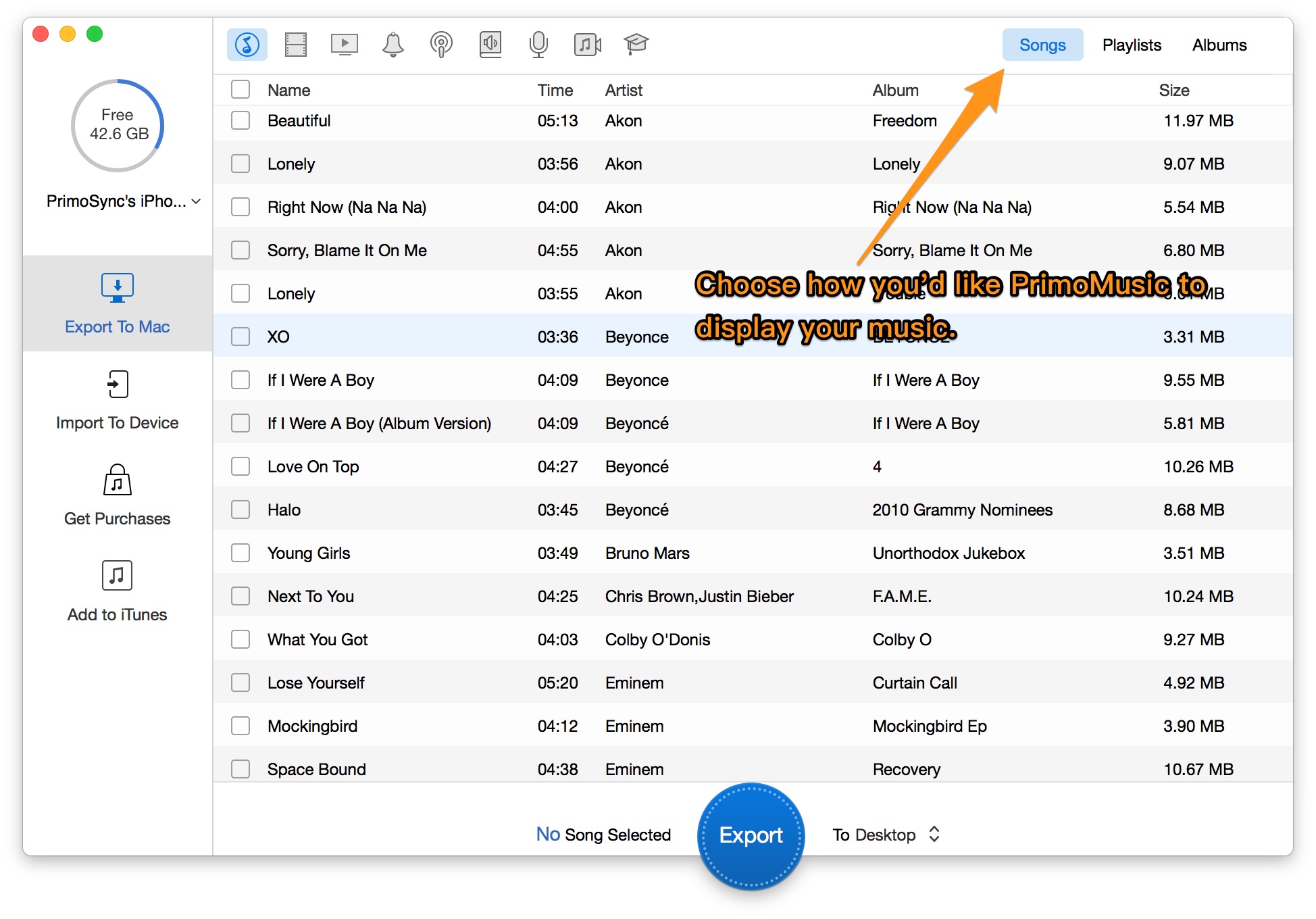Check the box for Halo
Viewport: 1316px width, 919px height.
[241, 510]
